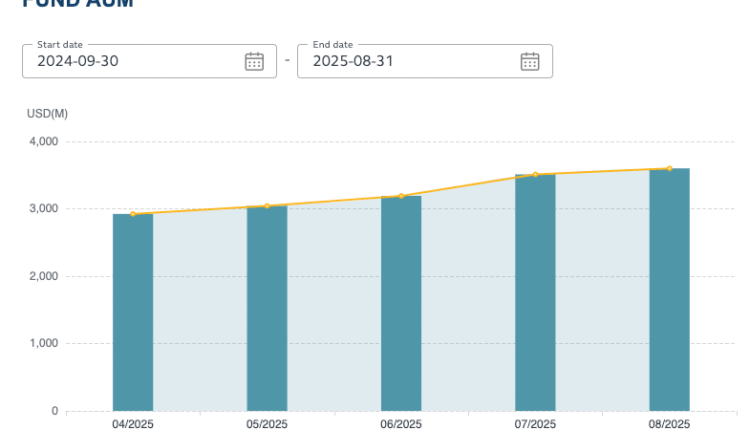Open the Start date calendar picker icon
Image resolution: width=750 pixels, height=430 pixels.
click(x=254, y=61)
